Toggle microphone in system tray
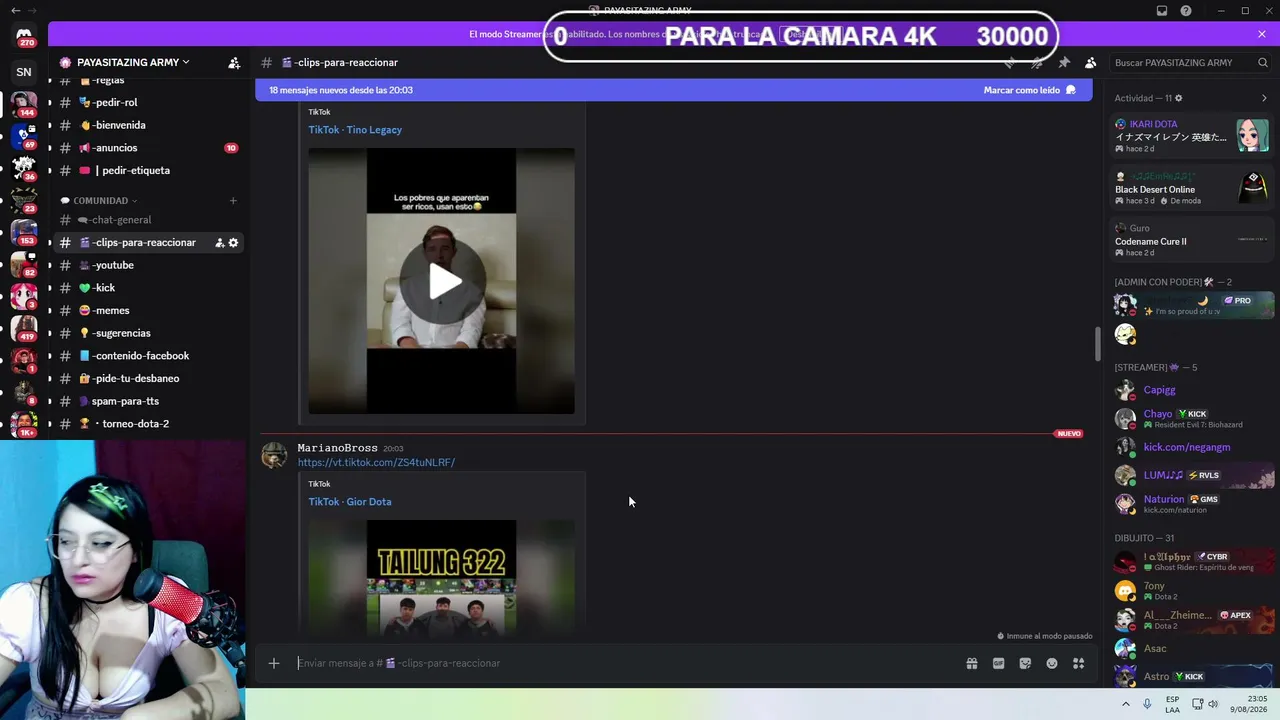This screenshot has width=1280, height=720. point(1147,704)
